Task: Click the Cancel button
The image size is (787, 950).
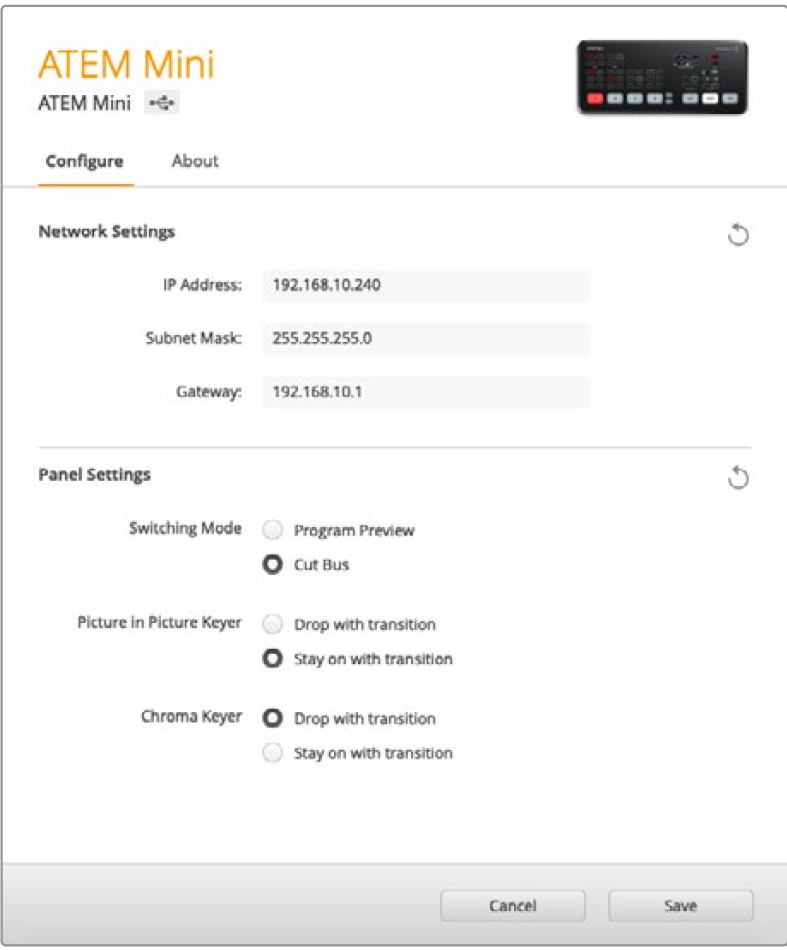Action: click(513, 906)
